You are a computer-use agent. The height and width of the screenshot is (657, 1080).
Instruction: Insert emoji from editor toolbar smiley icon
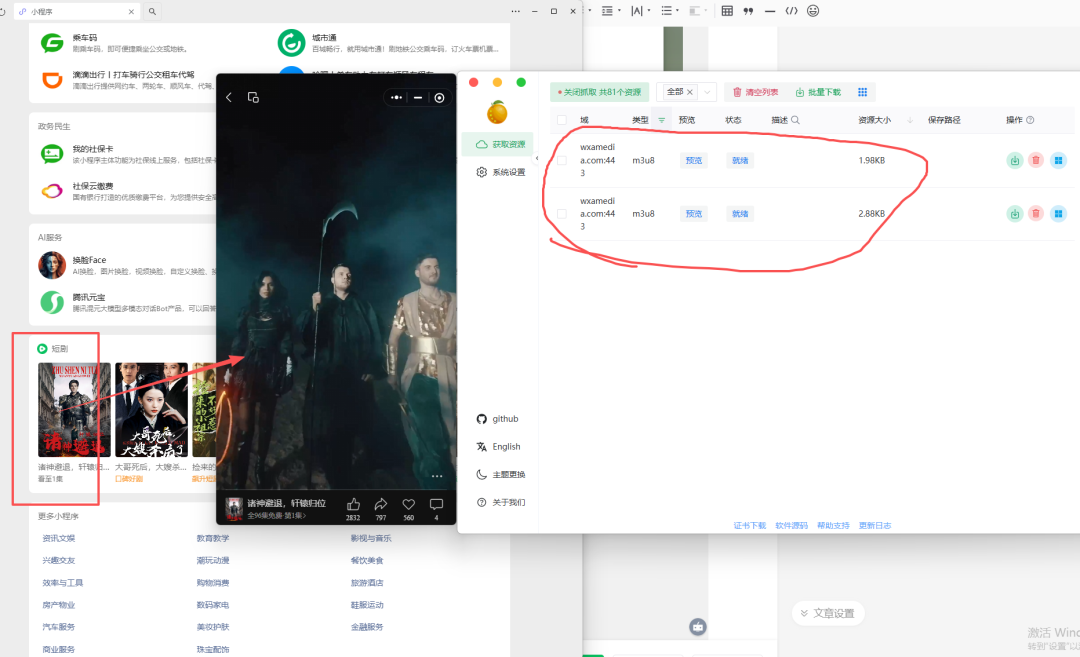(x=813, y=11)
